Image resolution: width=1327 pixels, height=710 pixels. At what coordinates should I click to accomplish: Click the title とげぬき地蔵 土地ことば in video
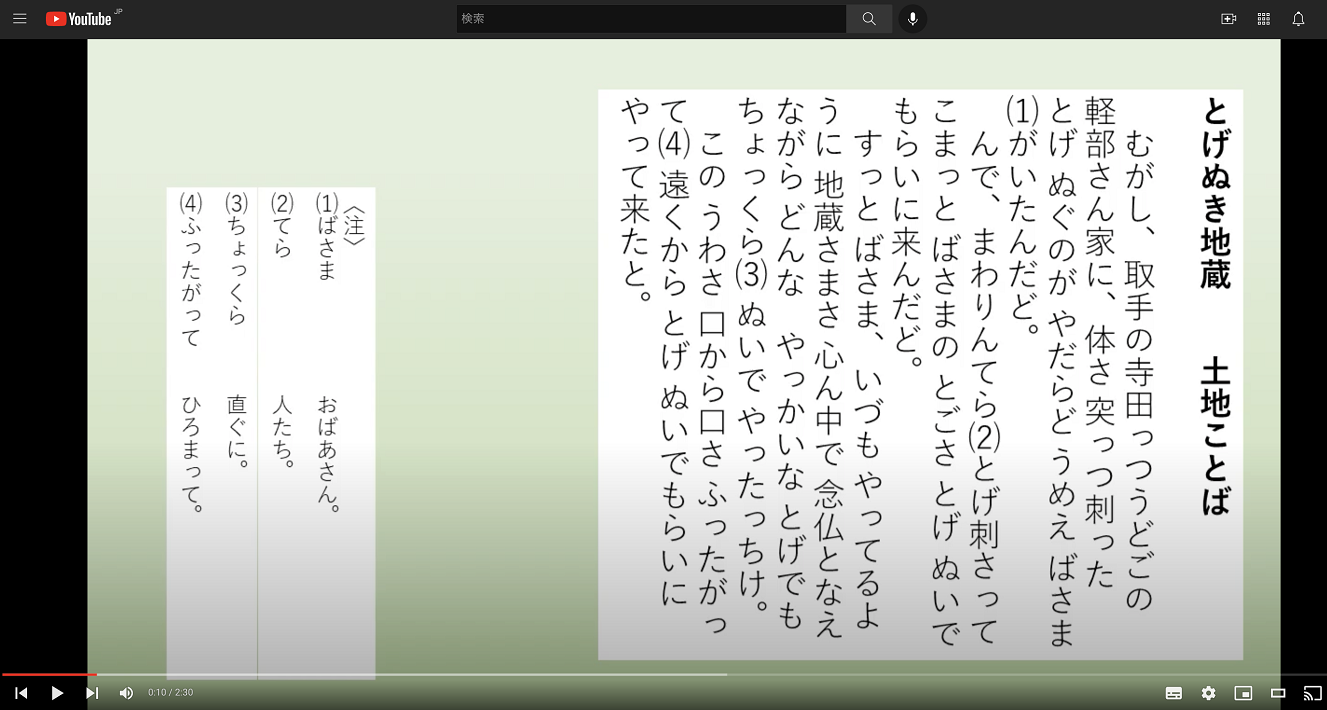[x=1215, y=306]
